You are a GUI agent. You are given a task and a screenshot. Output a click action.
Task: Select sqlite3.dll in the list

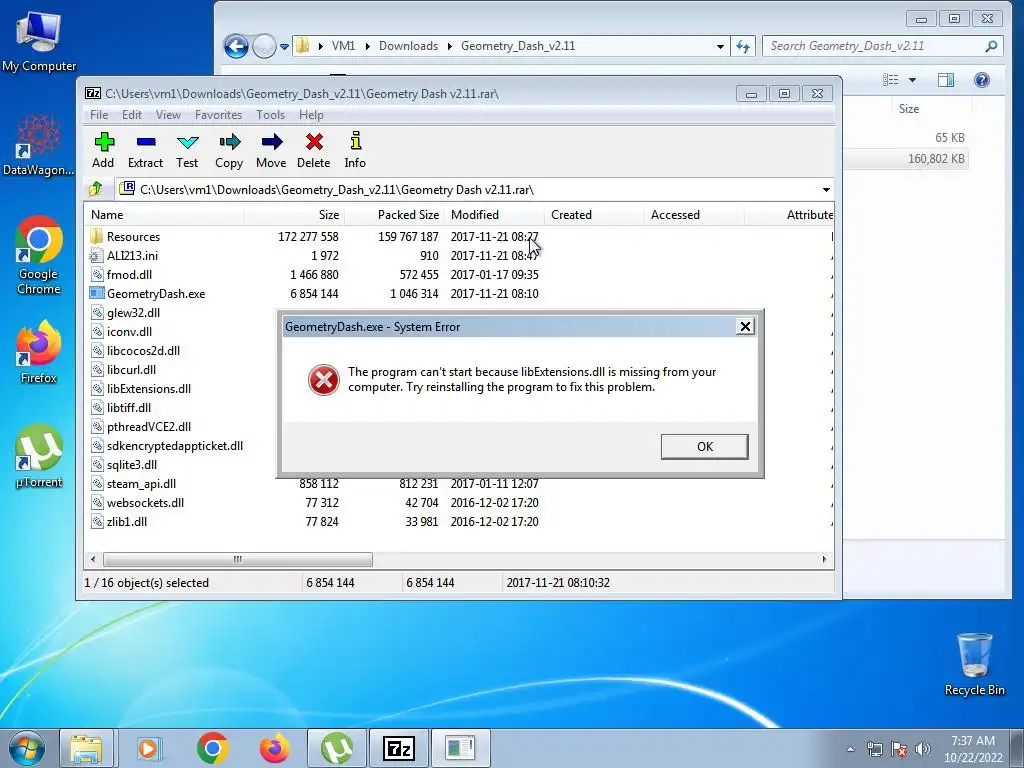click(132, 464)
